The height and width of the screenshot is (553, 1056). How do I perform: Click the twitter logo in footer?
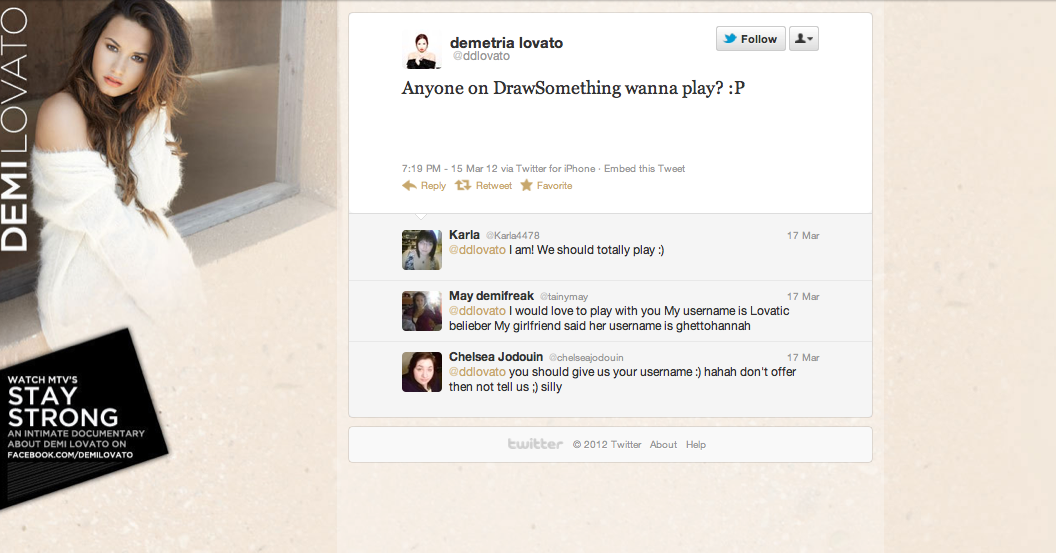535,444
